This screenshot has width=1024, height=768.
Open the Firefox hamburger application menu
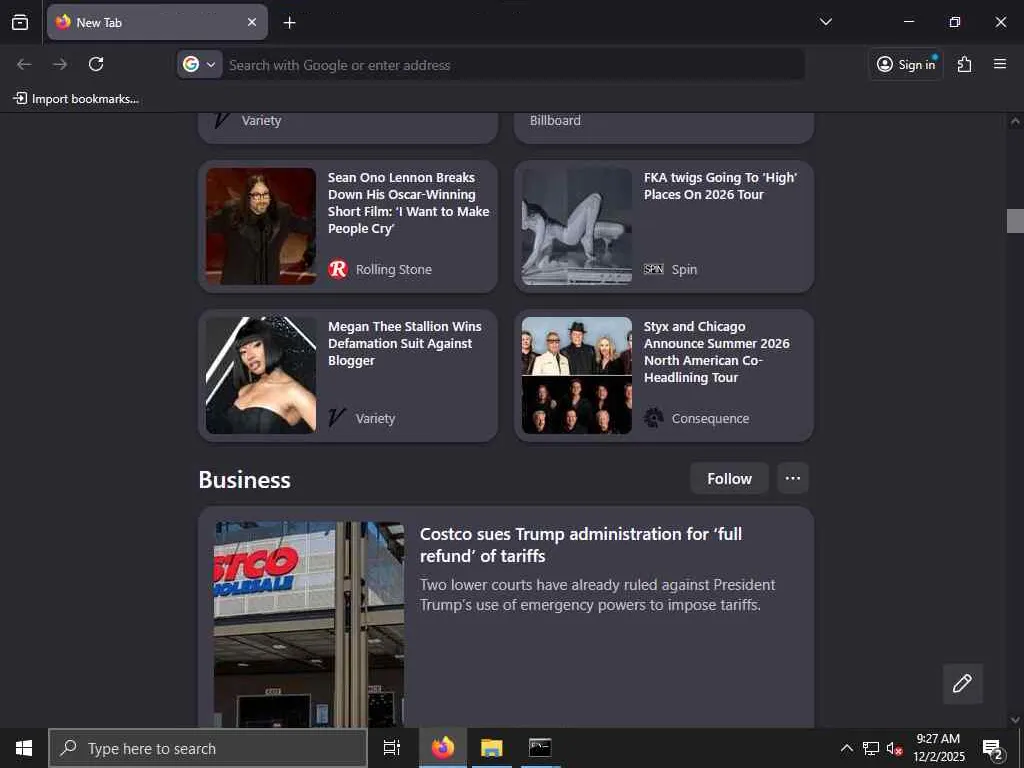click(1000, 64)
